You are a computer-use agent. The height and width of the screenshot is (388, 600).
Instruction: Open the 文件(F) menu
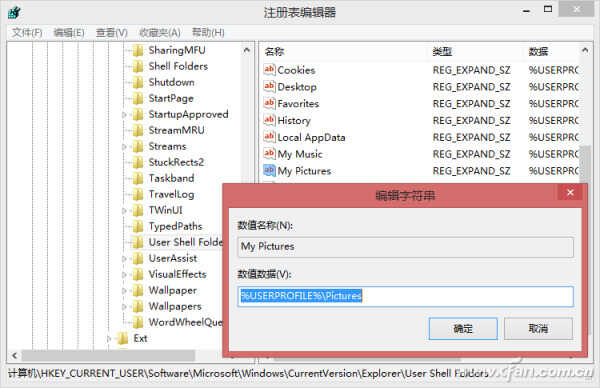click(27, 33)
